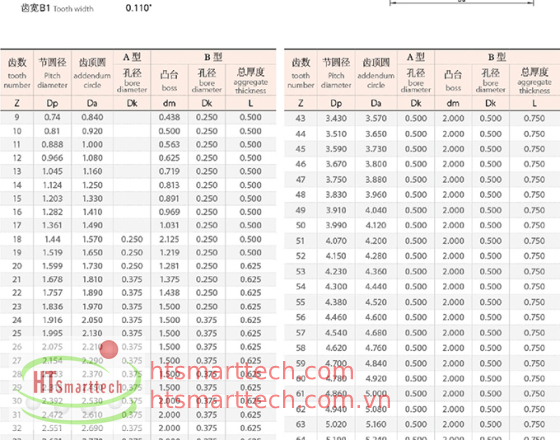Select addendum circle value 4.920
This screenshot has height=440, width=560.
click(x=376, y=379)
